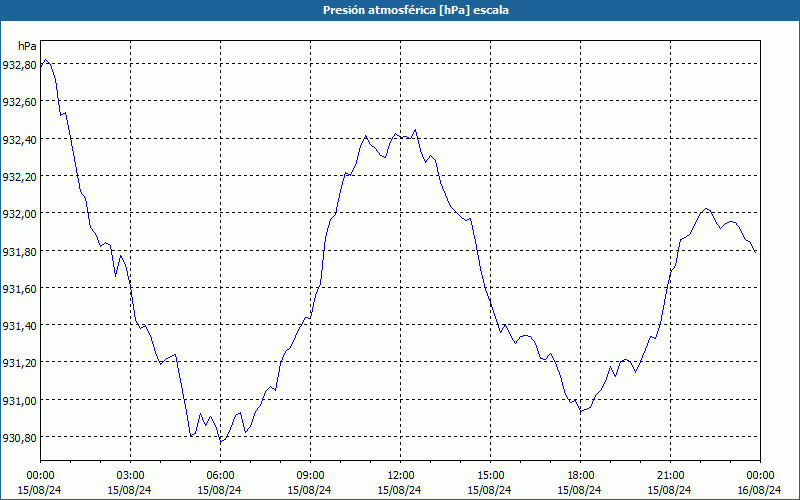This screenshot has width=800, height=500.
Task: Click the 12:00 time label
Action: click(400, 476)
